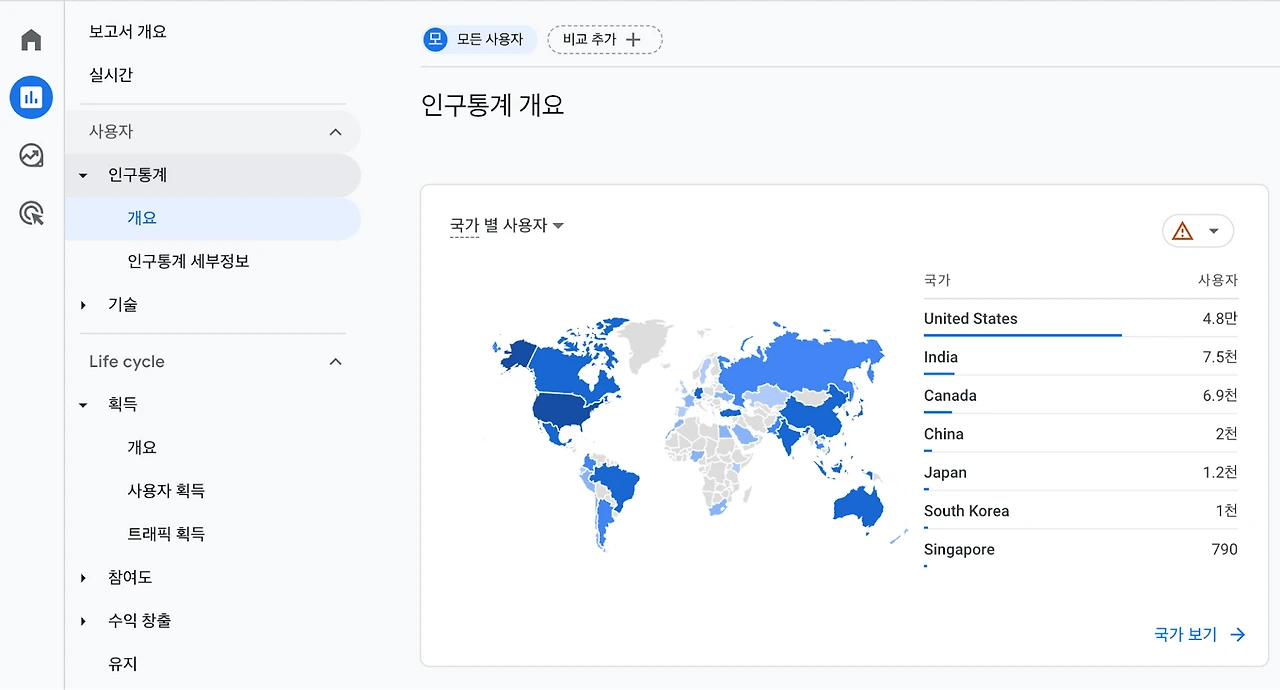Click the United States row label
This screenshot has height=690, width=1280.
970,319
